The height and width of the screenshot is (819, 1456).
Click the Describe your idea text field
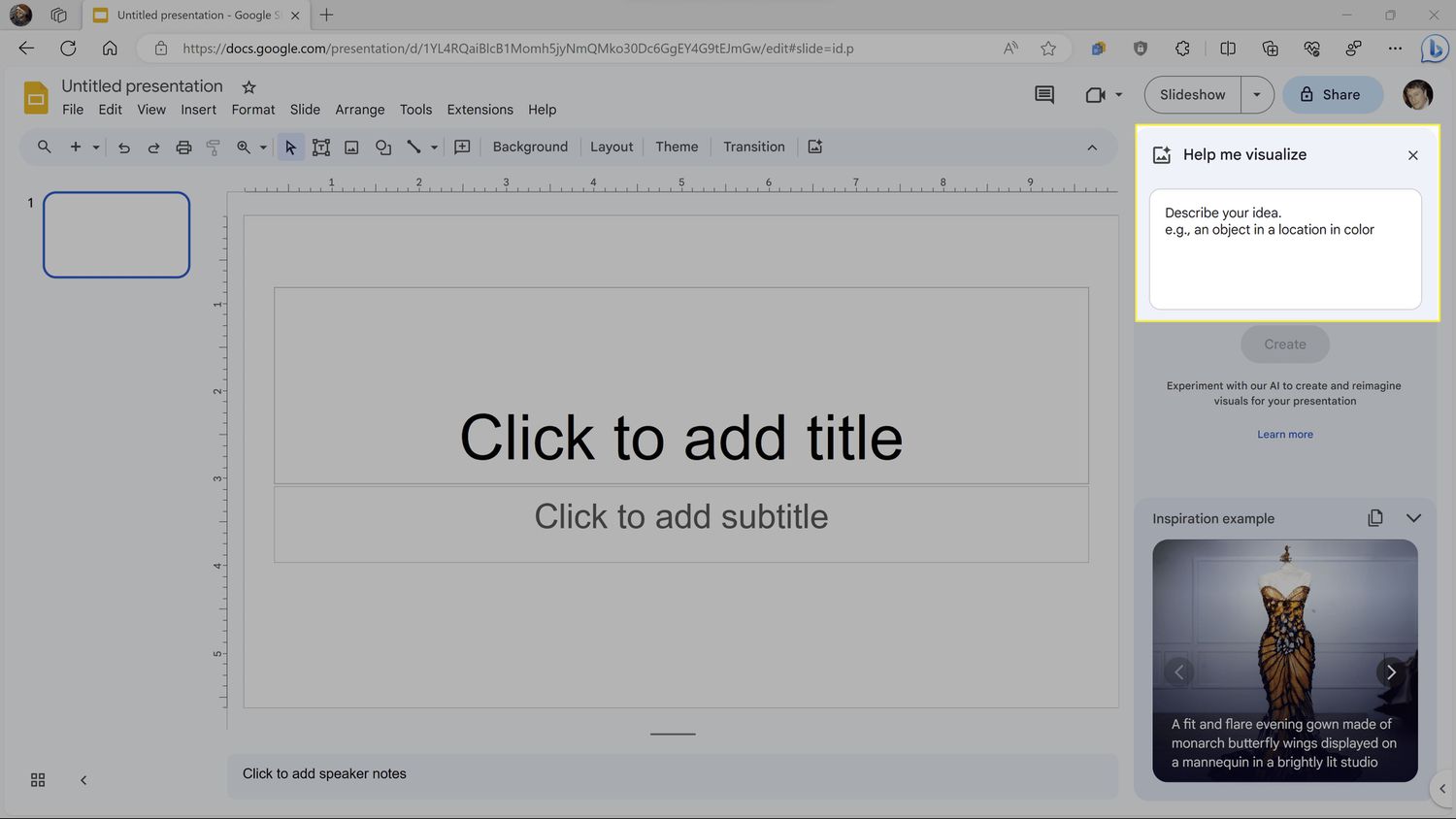click(1284, 249)
